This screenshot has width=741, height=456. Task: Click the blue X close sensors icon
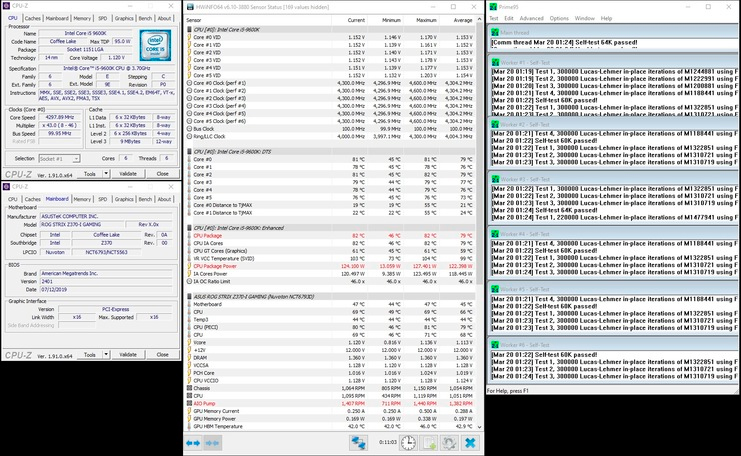click(x=470, y=443)
